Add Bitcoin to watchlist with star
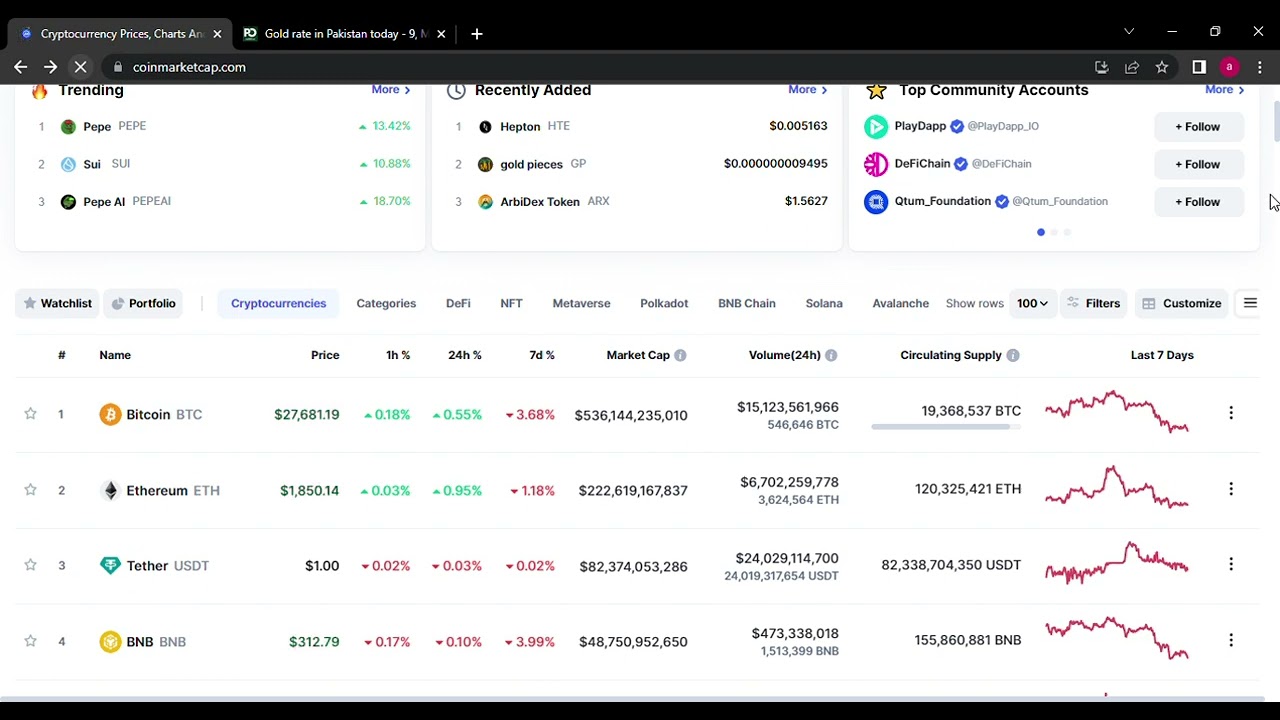The image size is (1280, 720). (x=30, y=414)
